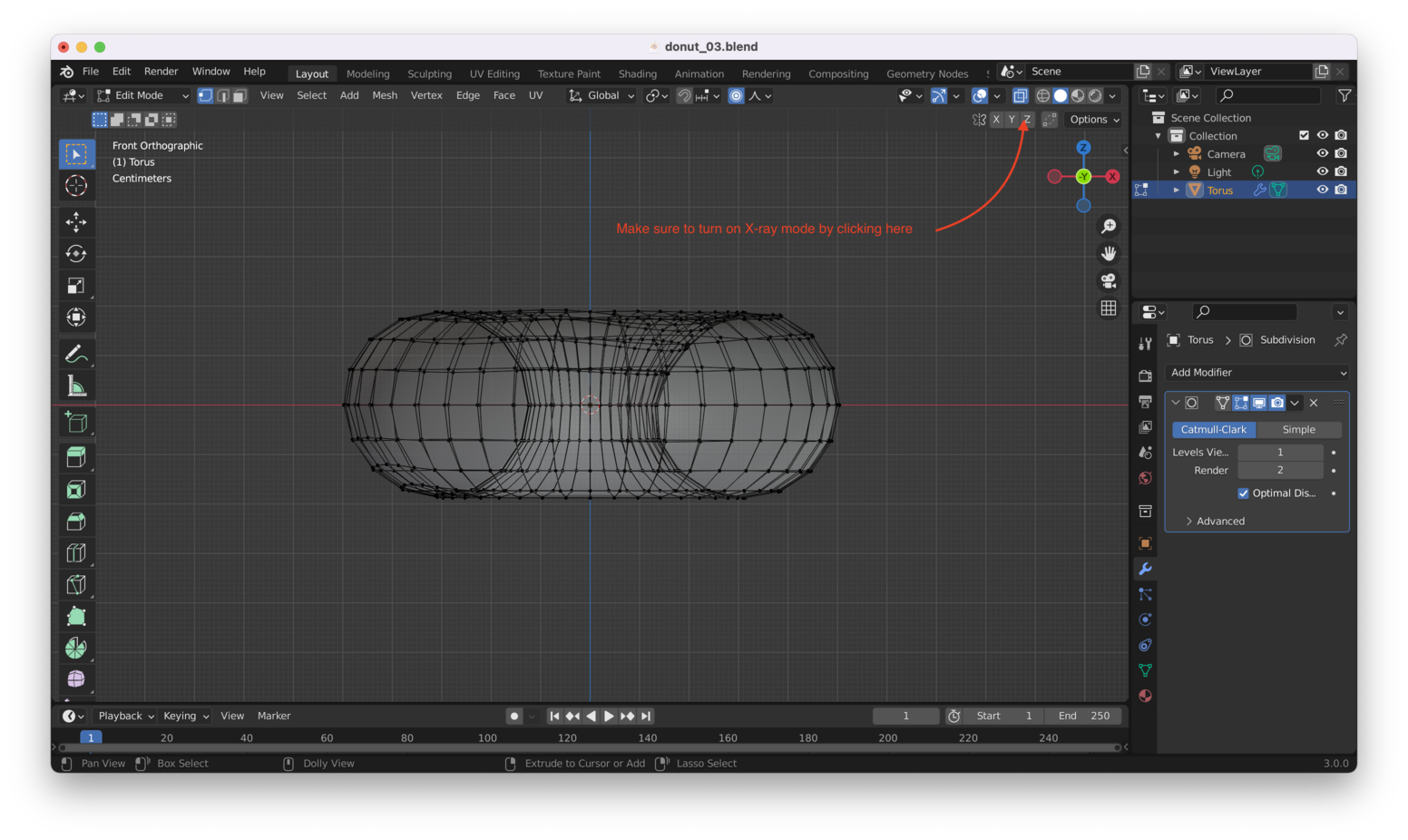Select the Rotate tool

(x=76, y=254)
